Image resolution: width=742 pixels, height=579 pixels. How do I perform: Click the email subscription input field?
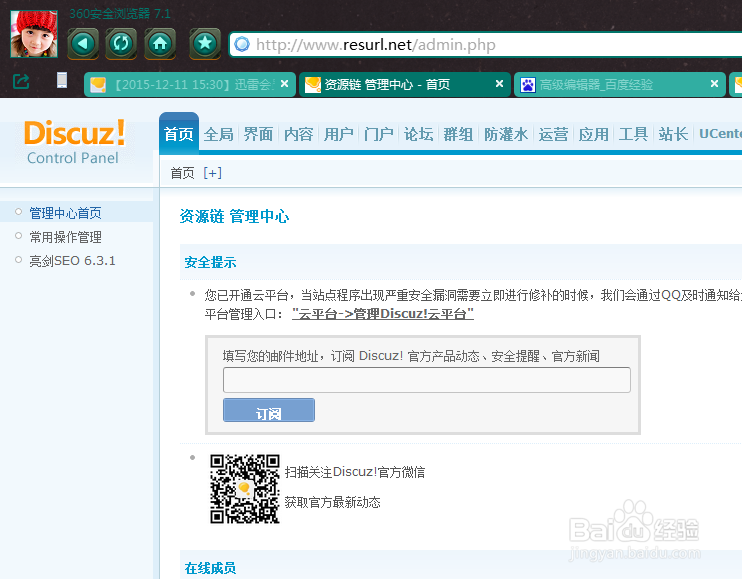(427, 380)
